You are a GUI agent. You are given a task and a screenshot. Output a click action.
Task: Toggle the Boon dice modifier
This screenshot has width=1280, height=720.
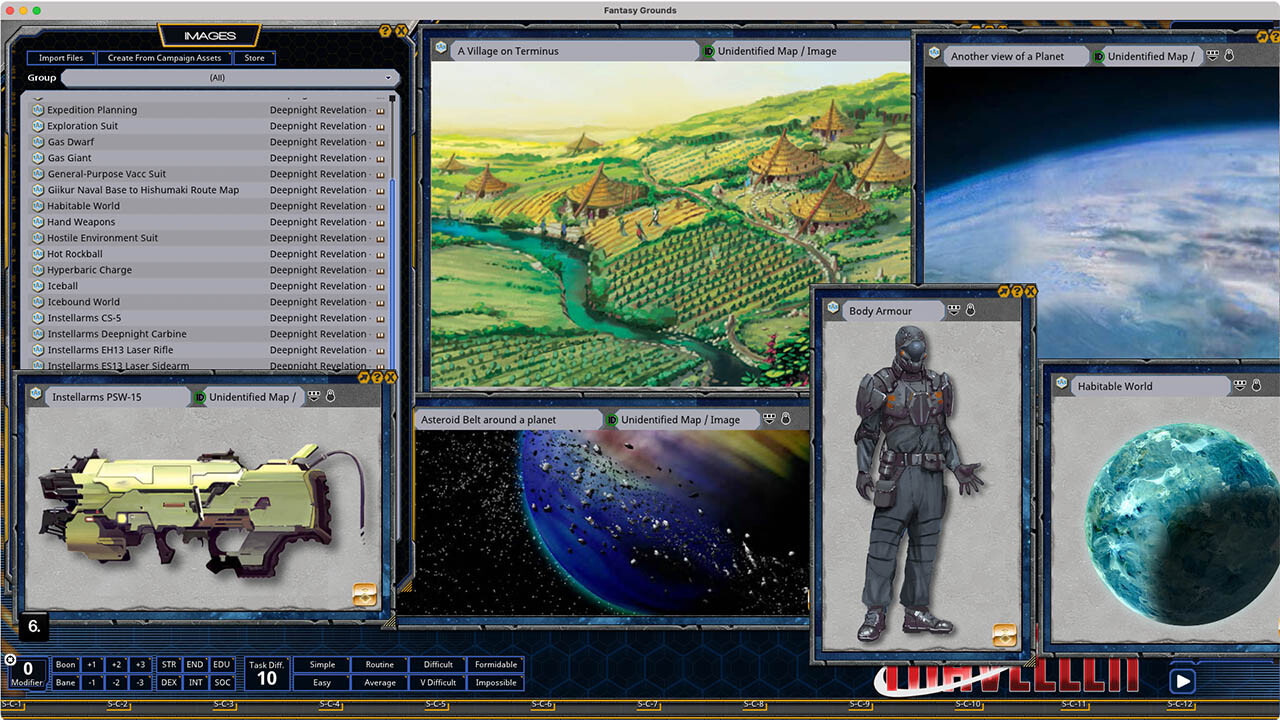pos(64,664)
